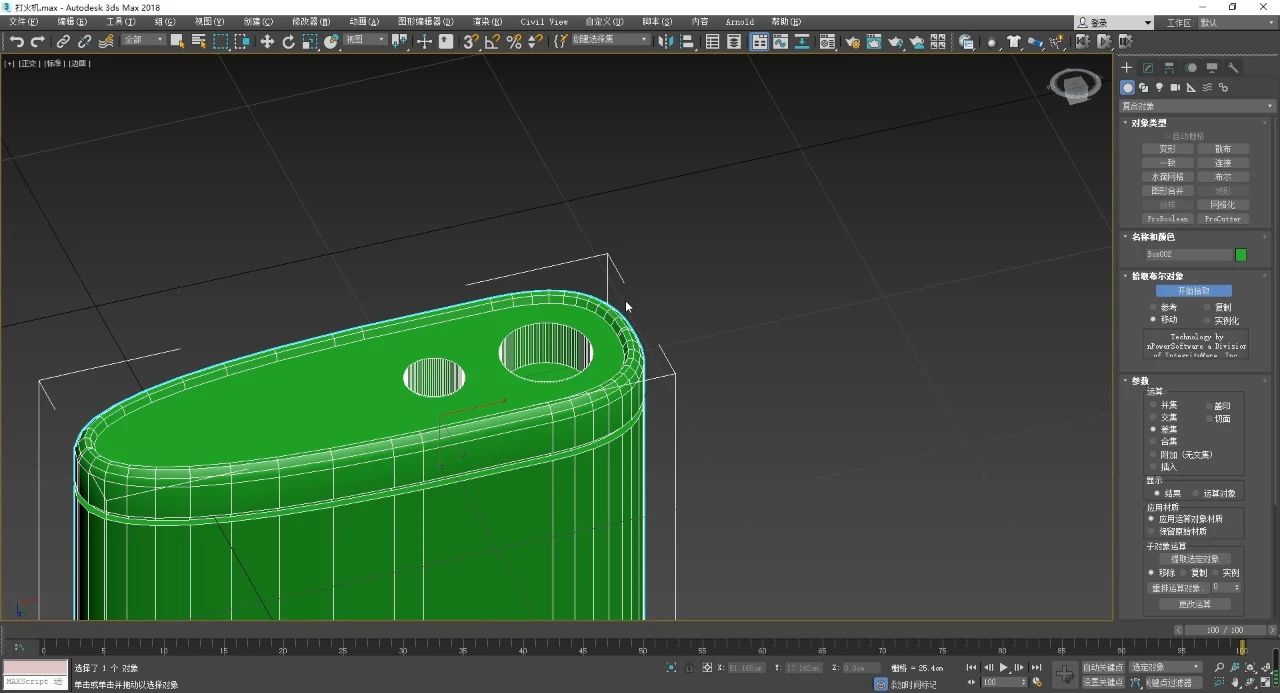Open the 复合对象 category dropdown

(x=1197, y=106)
